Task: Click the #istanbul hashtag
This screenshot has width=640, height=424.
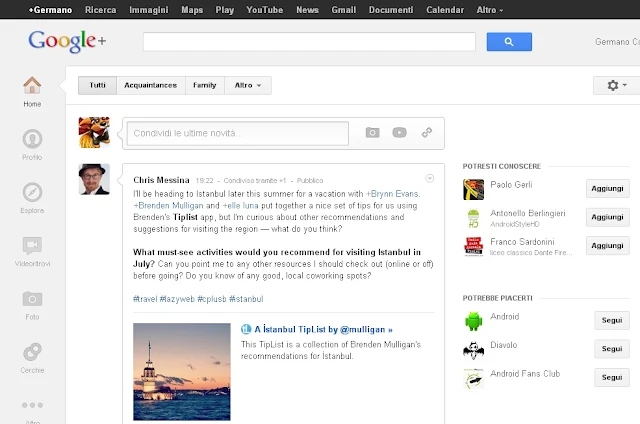Action: [246, 299]
